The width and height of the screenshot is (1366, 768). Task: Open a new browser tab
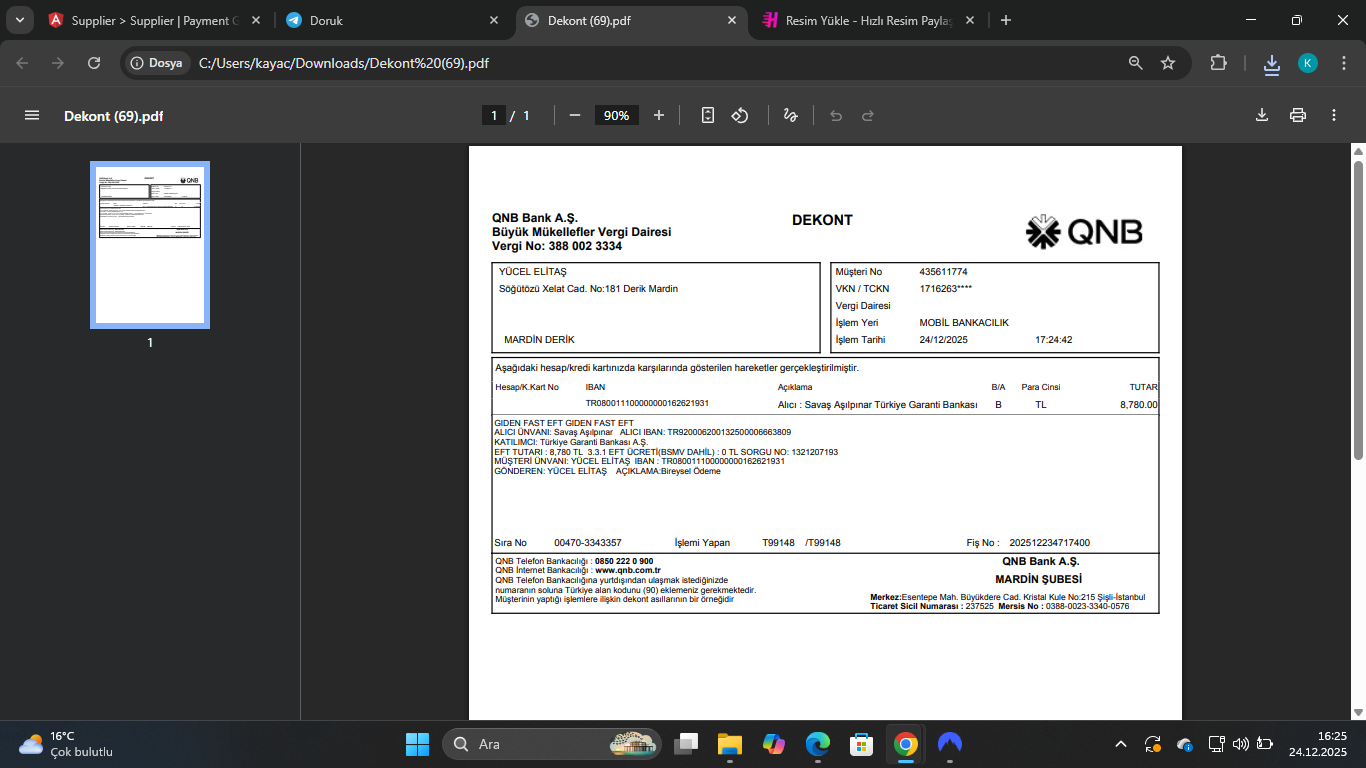pos(1006,20)
